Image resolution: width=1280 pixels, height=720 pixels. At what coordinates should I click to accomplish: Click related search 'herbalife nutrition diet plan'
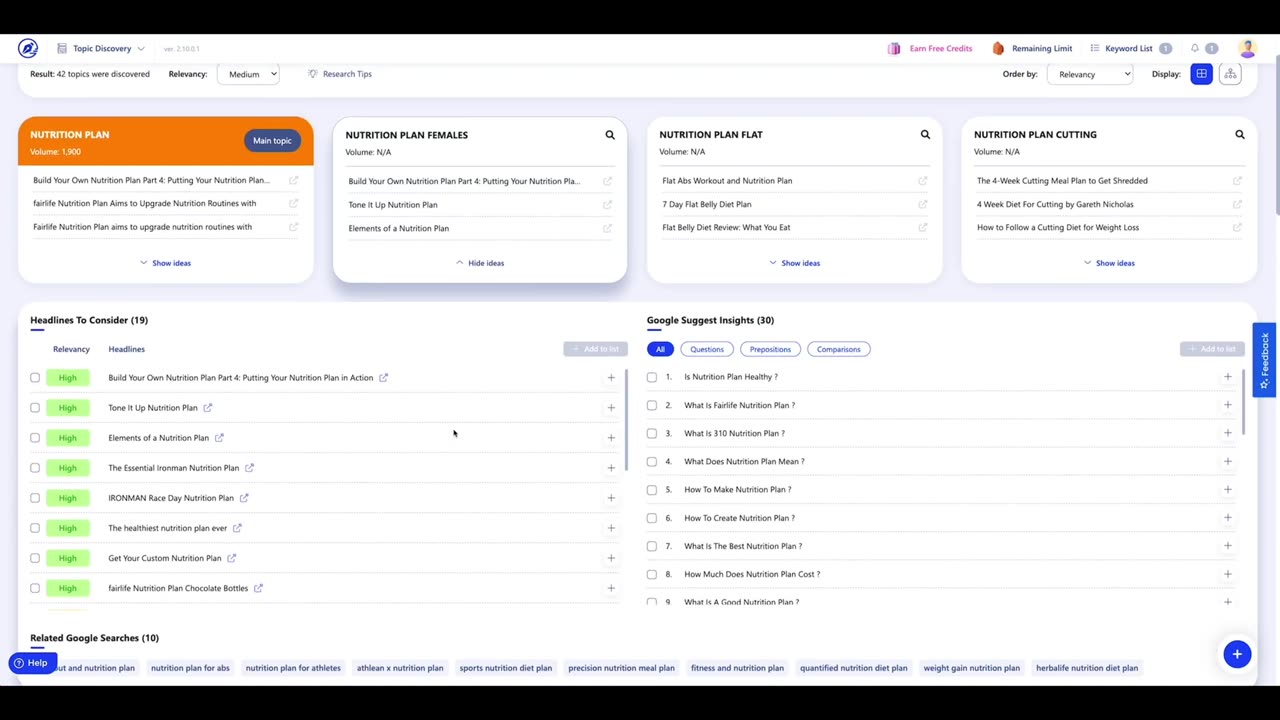pos(1087,668)
